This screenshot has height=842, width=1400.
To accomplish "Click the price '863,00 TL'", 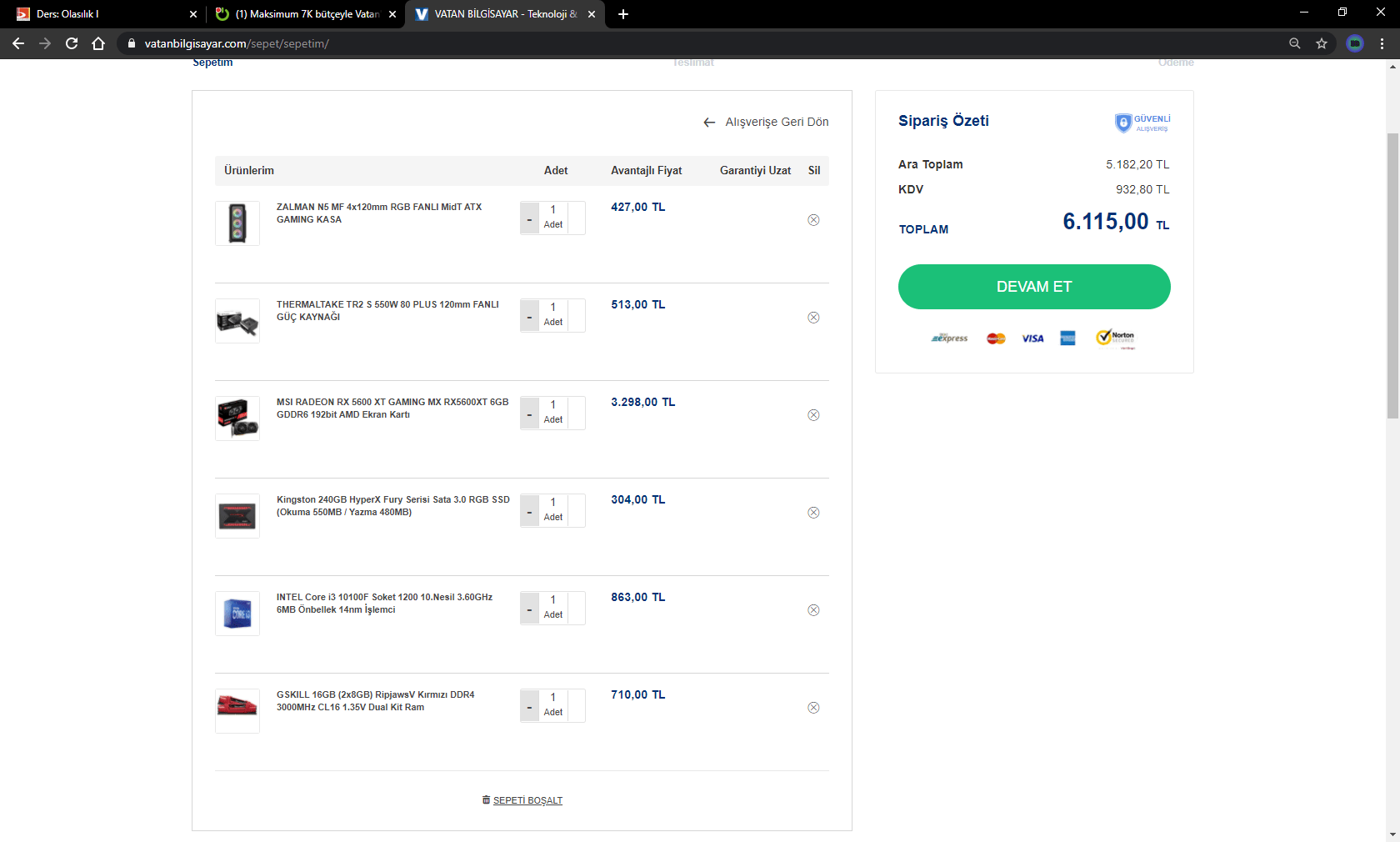I will (x=638, y=597).
